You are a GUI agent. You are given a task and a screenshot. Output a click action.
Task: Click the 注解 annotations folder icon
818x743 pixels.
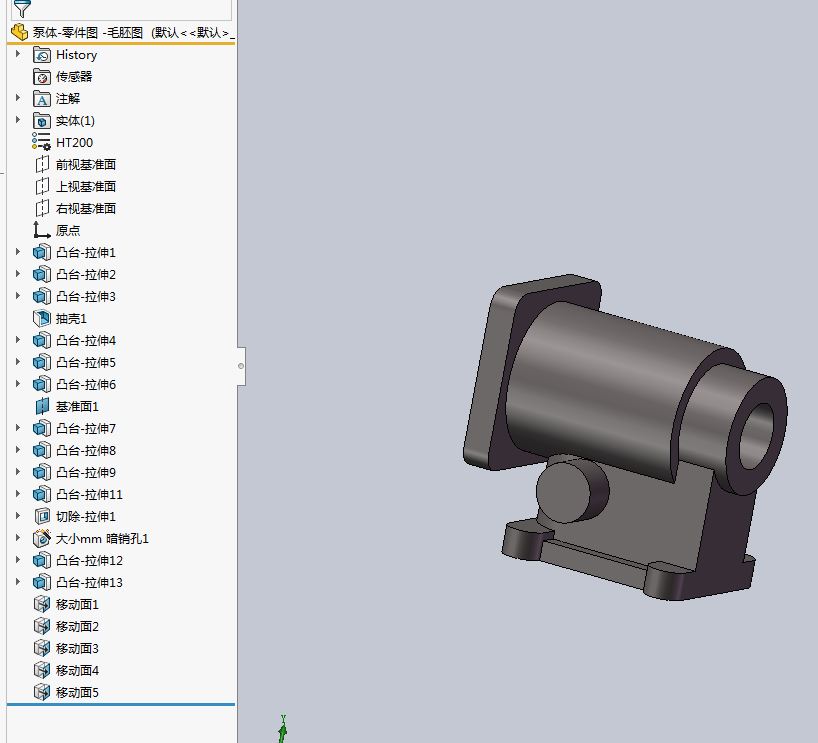tap(42, 99)
